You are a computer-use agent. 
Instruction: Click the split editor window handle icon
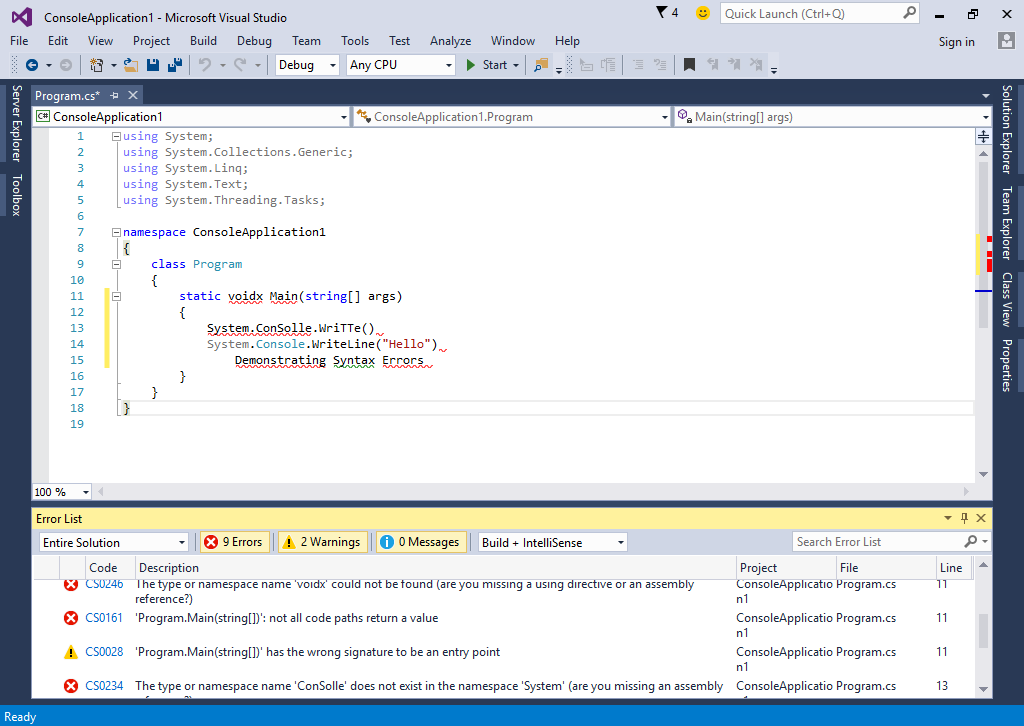point(983,136)
